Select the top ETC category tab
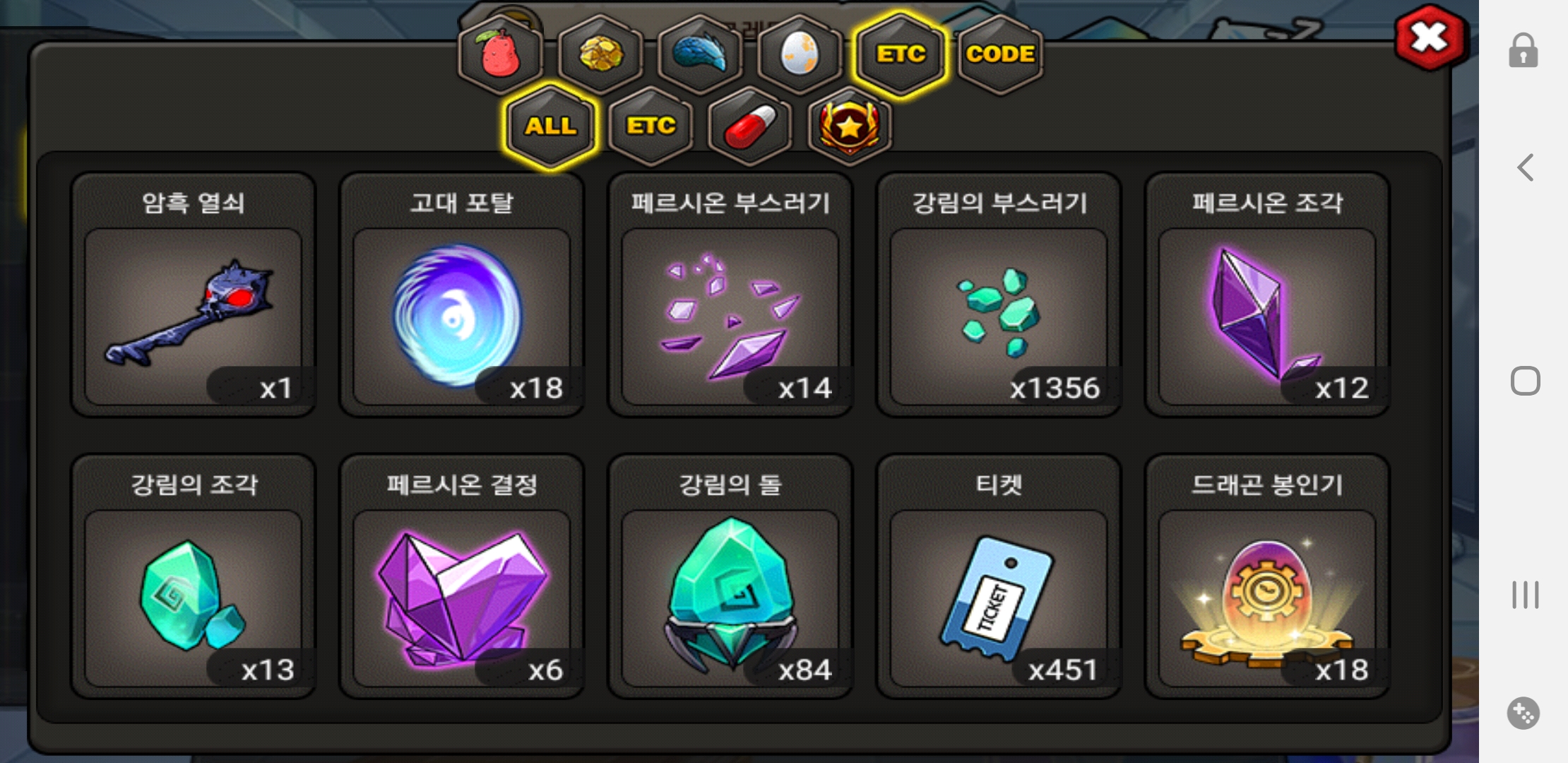This screenshot has height=763, width=1568. pos(901,54)
